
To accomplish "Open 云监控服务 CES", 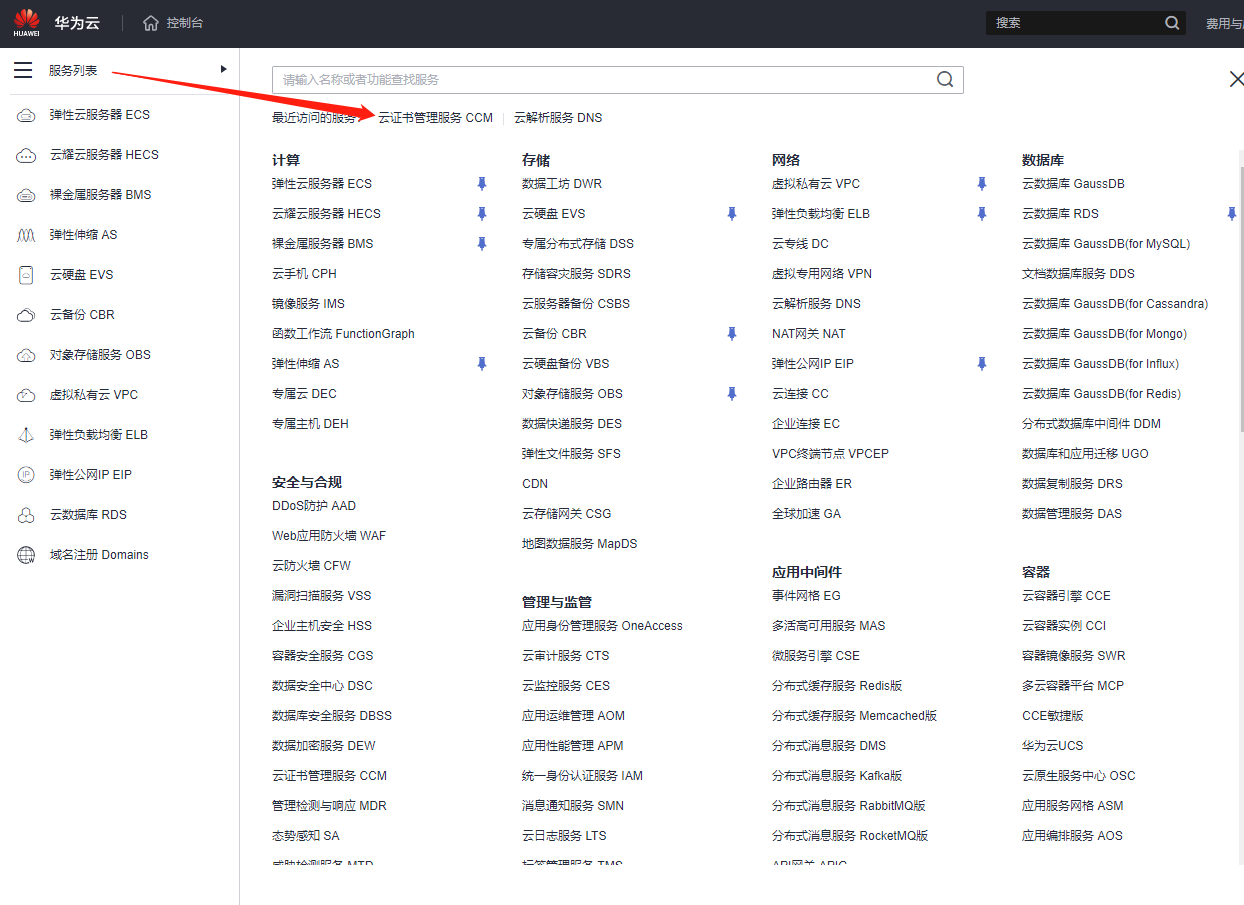I will (x=566, y=686).
